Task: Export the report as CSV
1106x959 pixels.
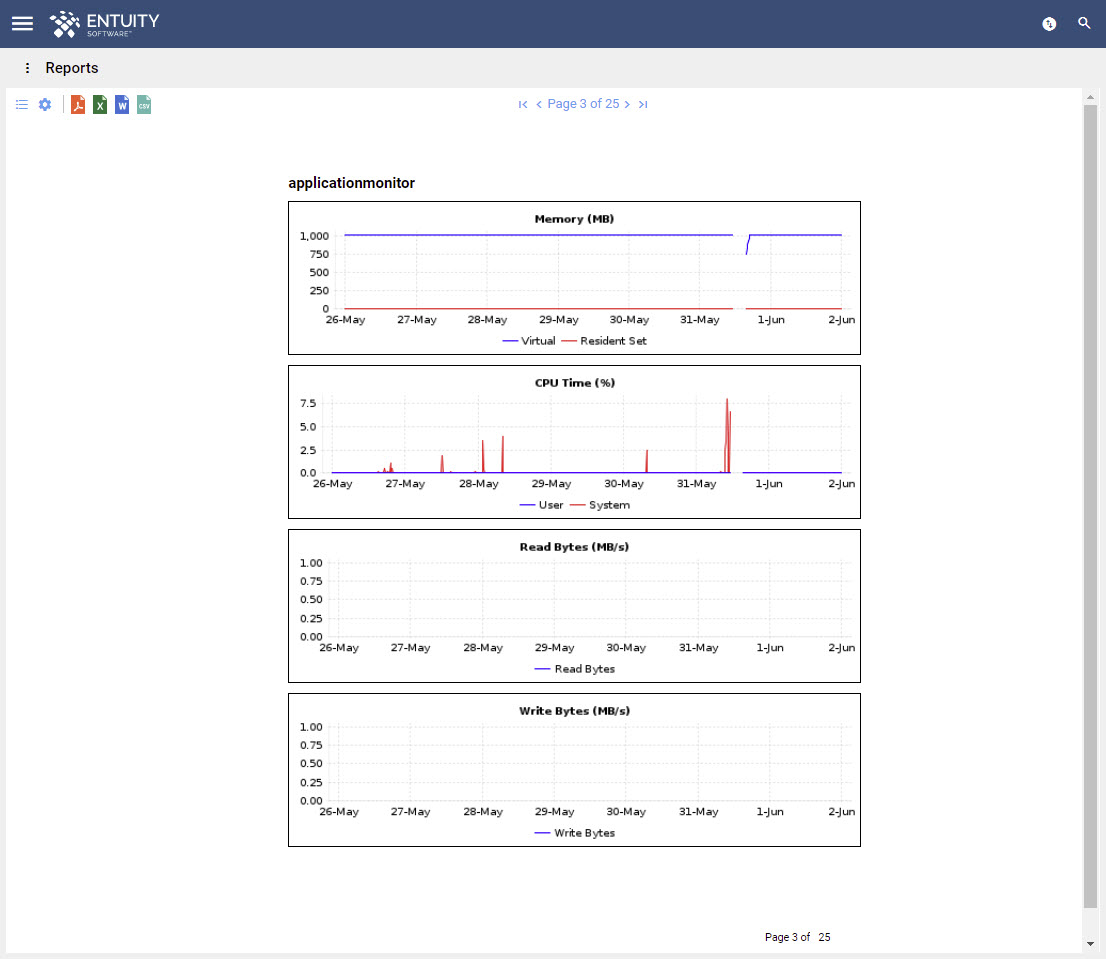Action: [144, 104]
